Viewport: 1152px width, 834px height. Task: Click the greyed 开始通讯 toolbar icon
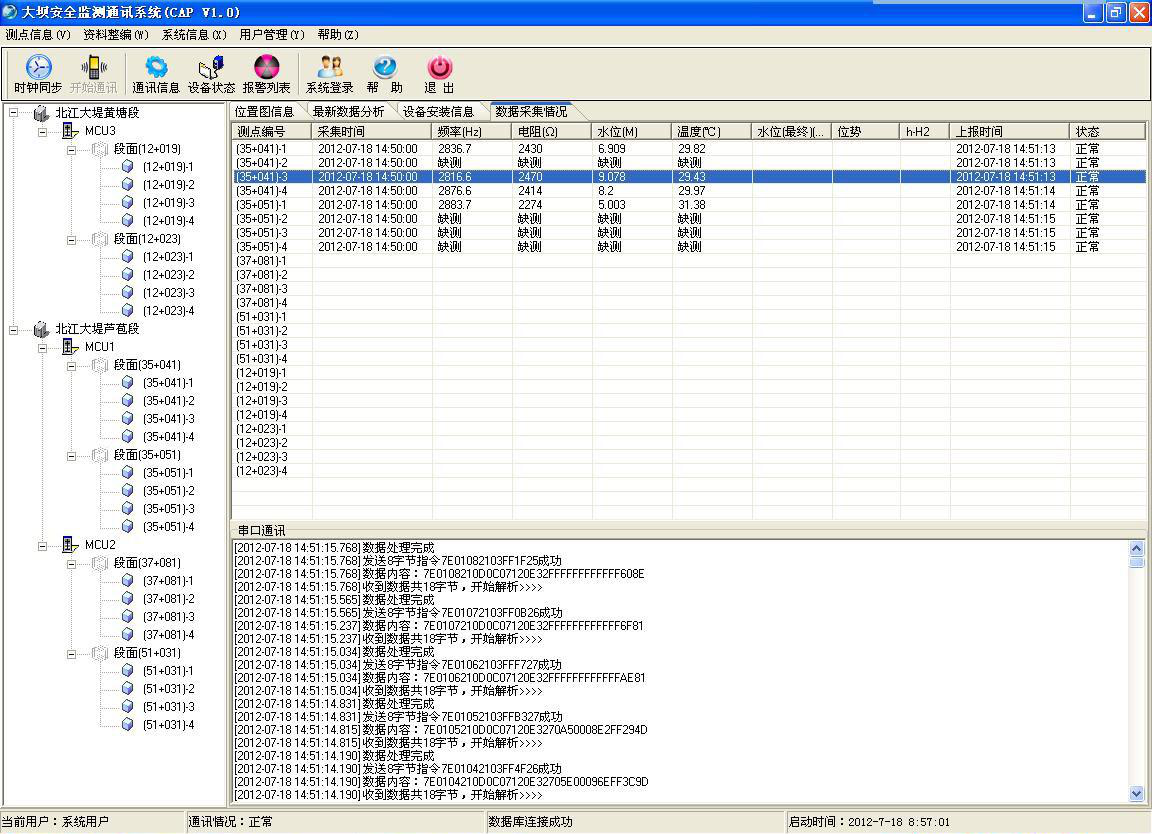click(x=93, y=67)
